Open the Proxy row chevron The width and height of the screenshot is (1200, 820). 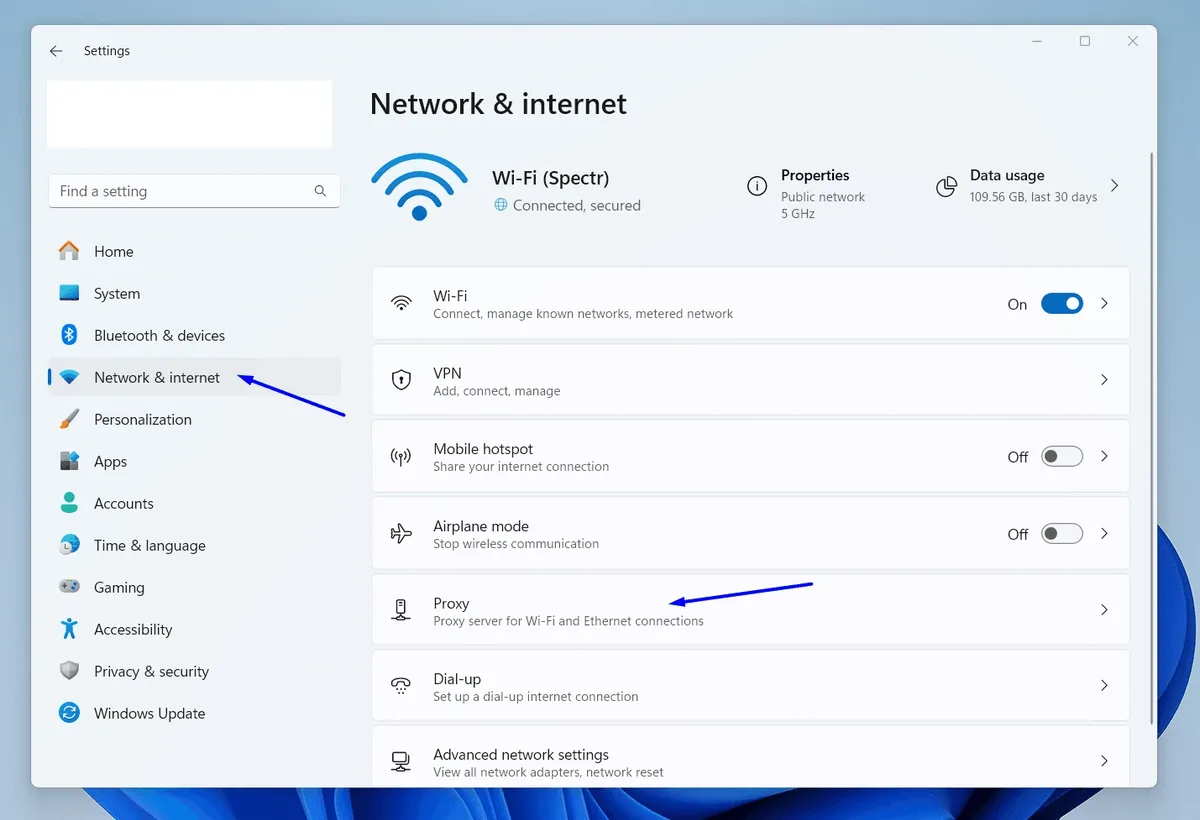click(1104, 610)
